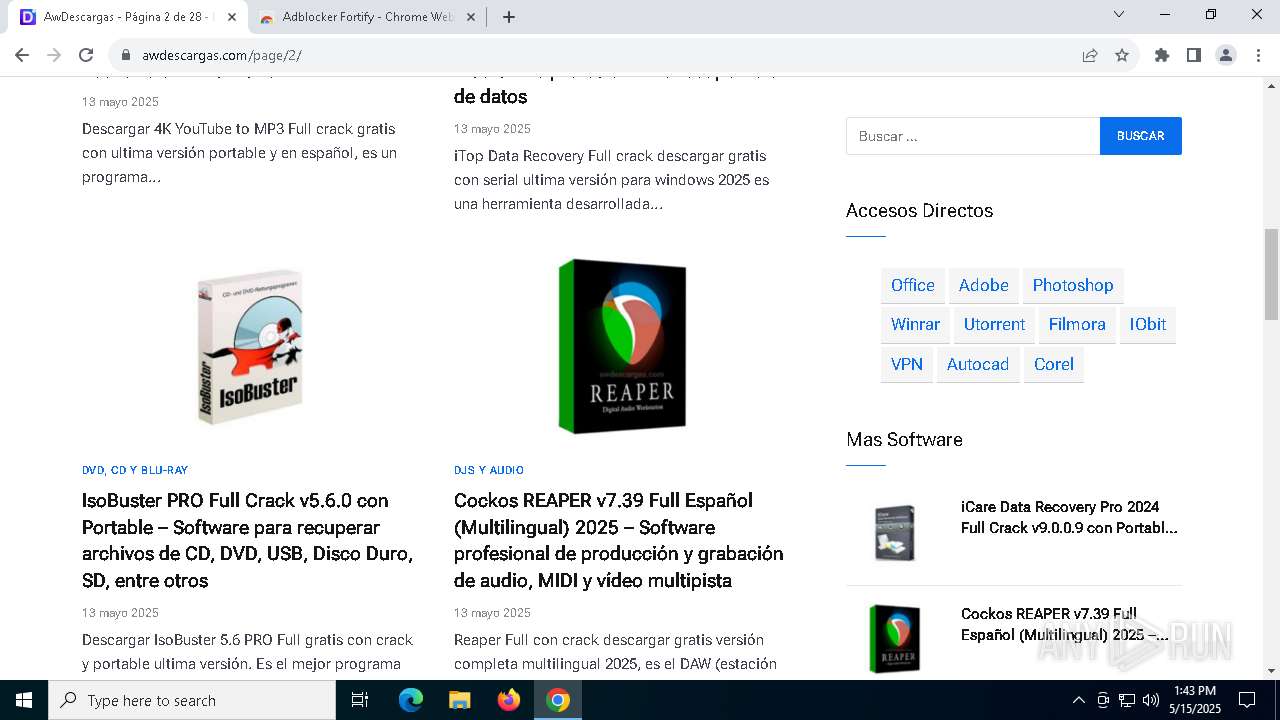Click the Buscar search input field
The width and height of the screenshot is (1280, 720).
point(973,136)
